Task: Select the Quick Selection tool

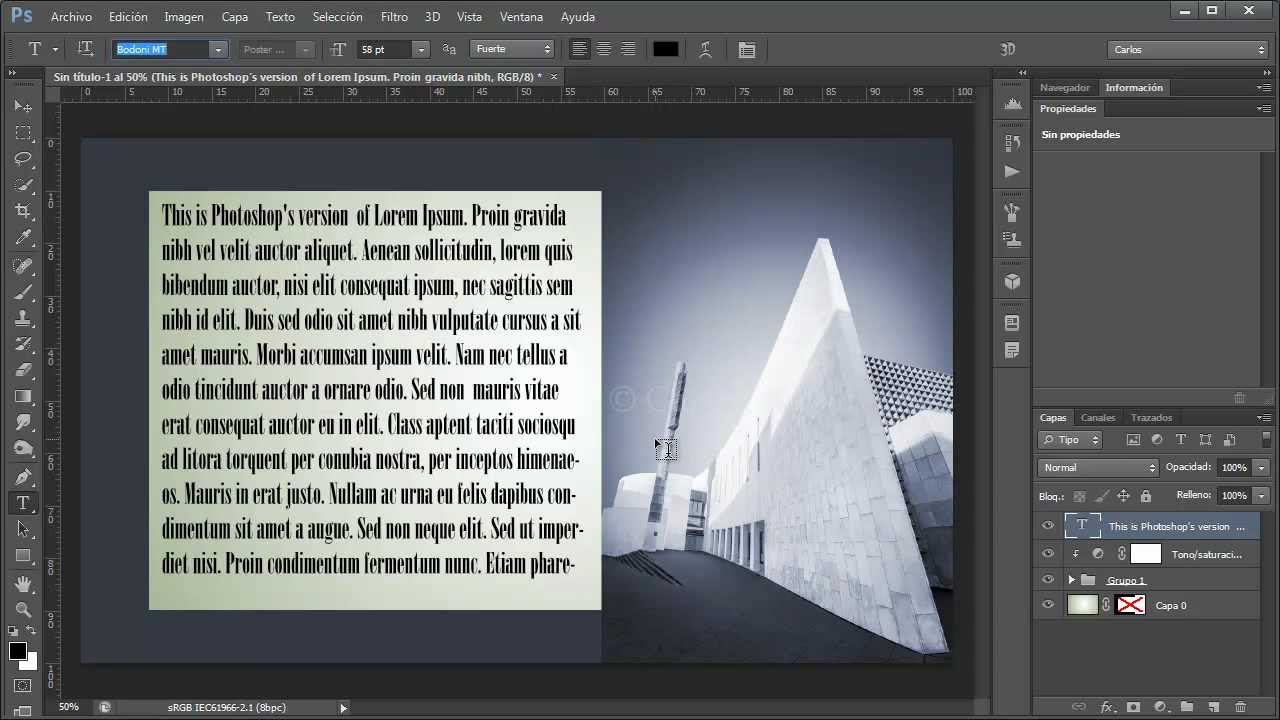Action: click(x=23, y=185)
